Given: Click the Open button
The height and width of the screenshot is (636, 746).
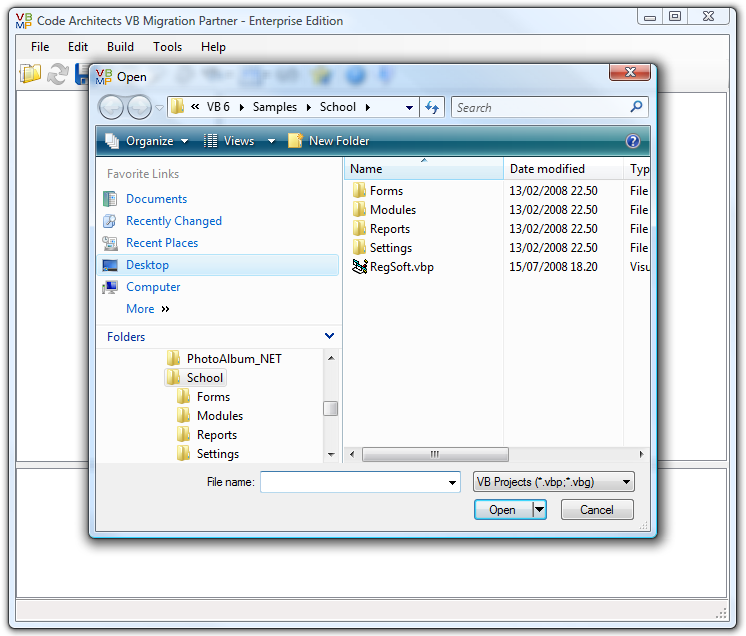Looking at the screenshot, I should coord(503,510).
